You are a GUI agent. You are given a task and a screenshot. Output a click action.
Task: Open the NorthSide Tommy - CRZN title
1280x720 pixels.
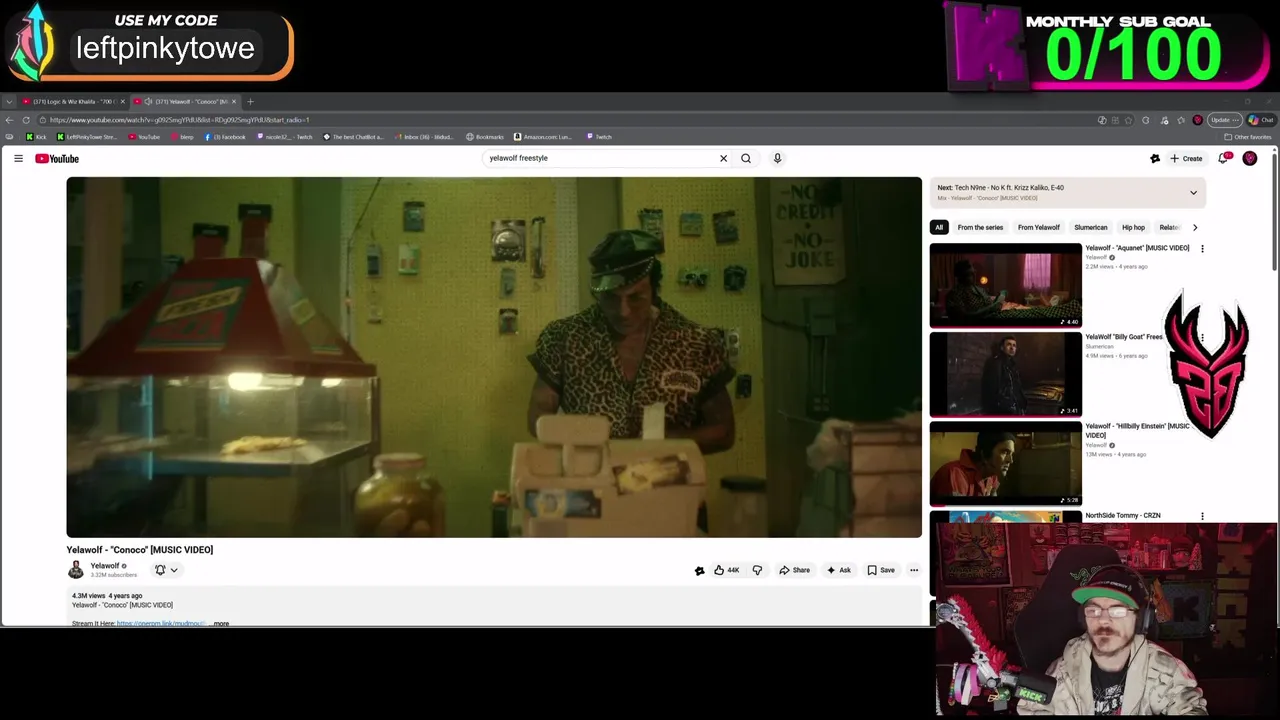[x=1123, y=516]
